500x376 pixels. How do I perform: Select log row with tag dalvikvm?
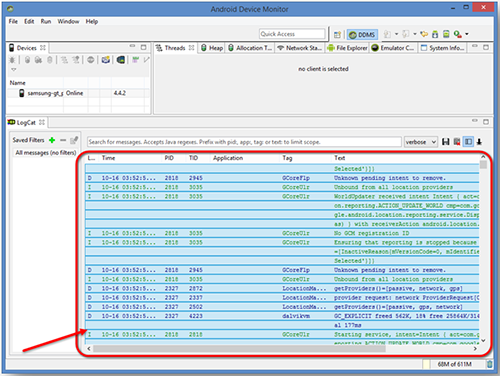[283, 316]
